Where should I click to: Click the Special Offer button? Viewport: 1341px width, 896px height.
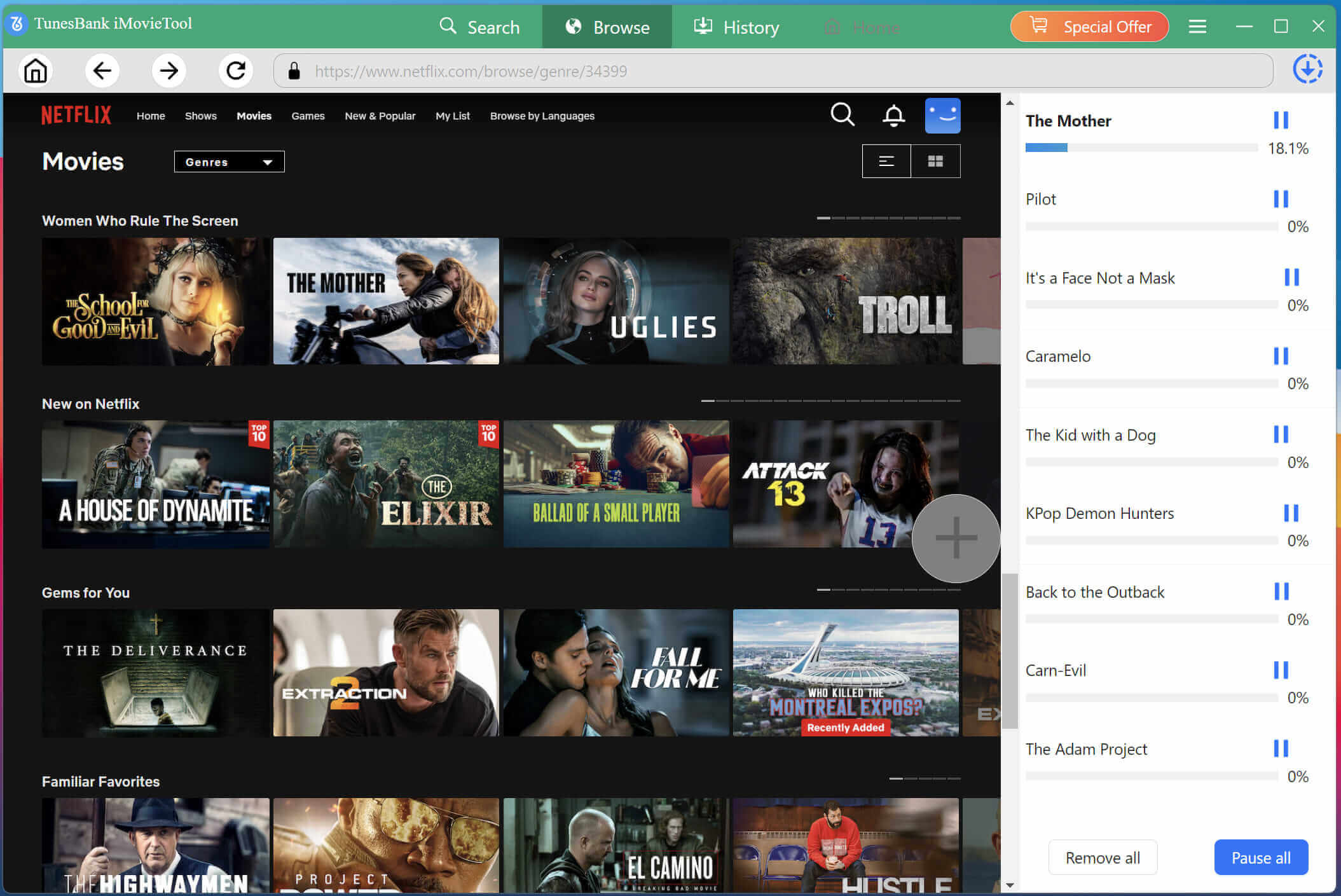[1089, 27]
